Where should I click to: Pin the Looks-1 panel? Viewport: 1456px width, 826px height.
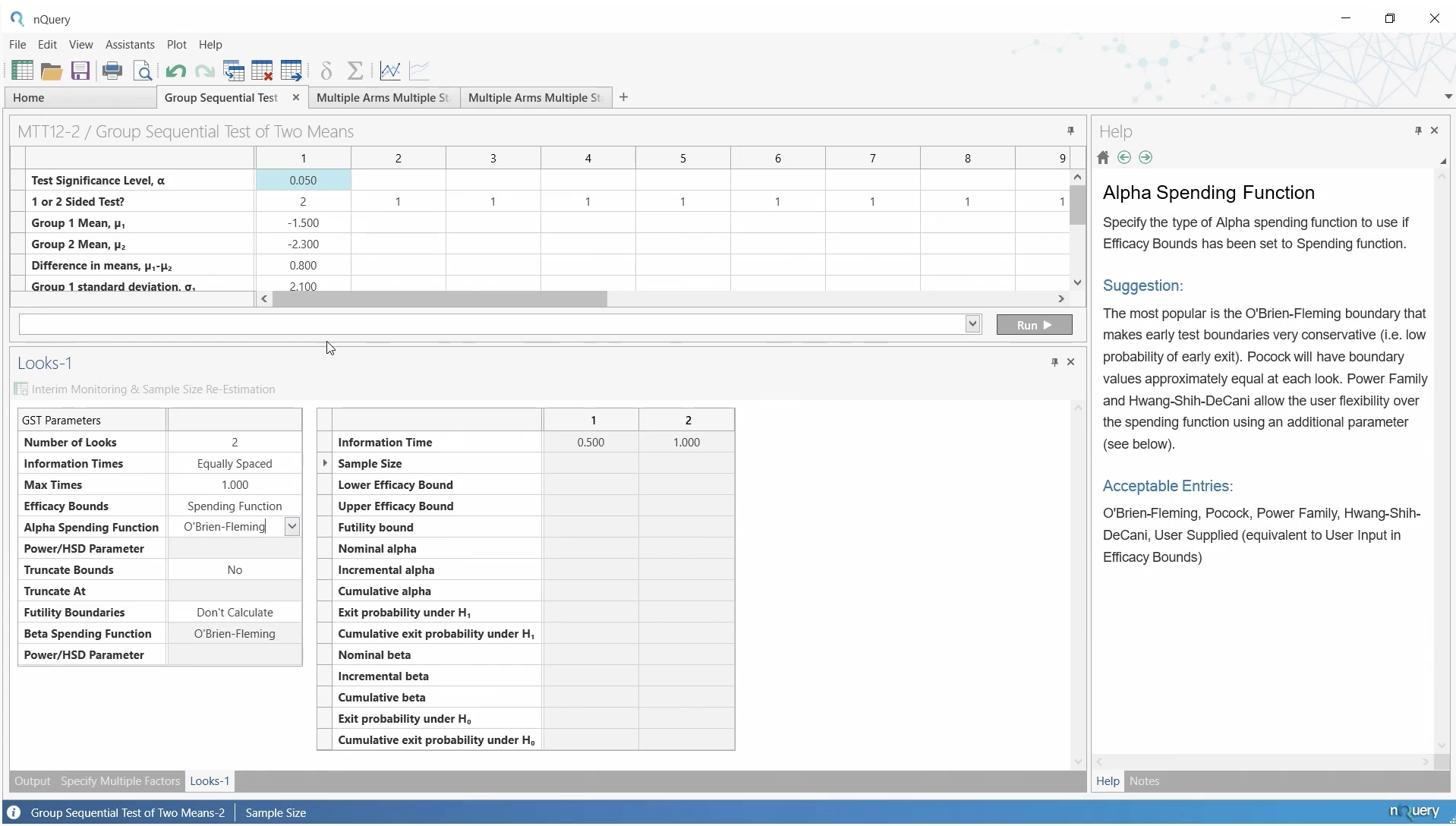[x=1054, y=362]
